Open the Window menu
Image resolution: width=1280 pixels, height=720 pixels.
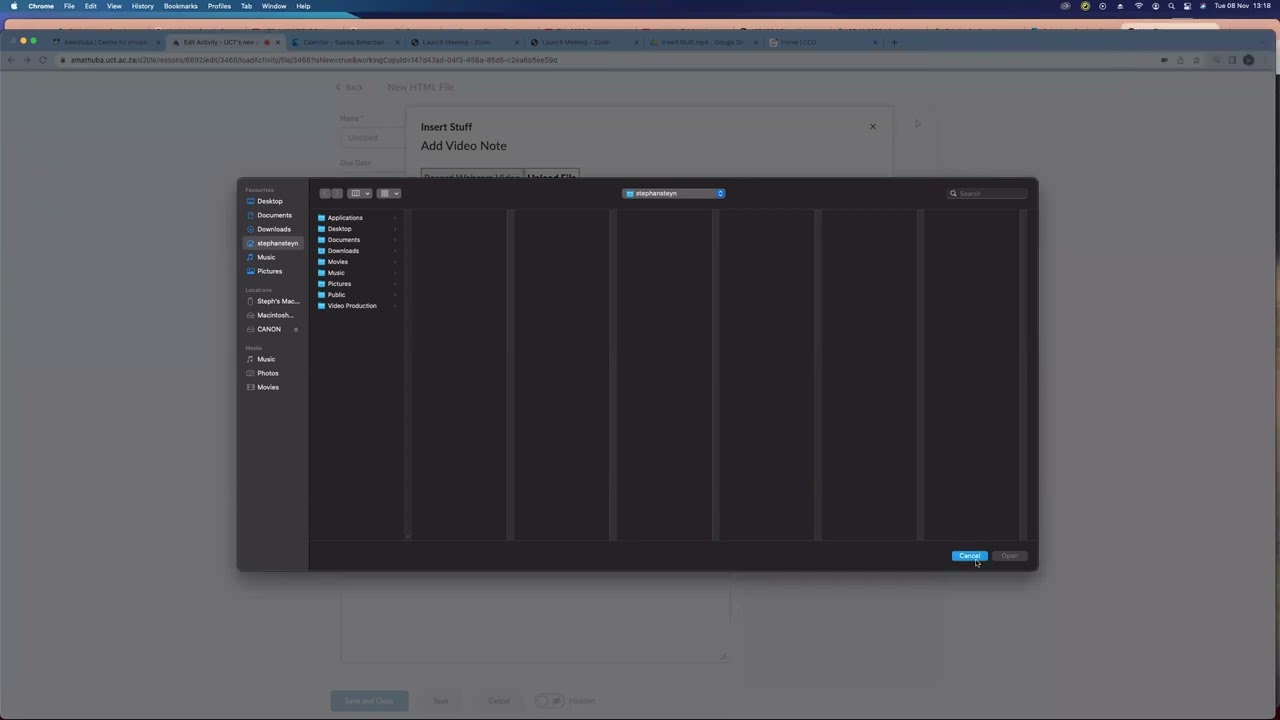click(274, 6)
